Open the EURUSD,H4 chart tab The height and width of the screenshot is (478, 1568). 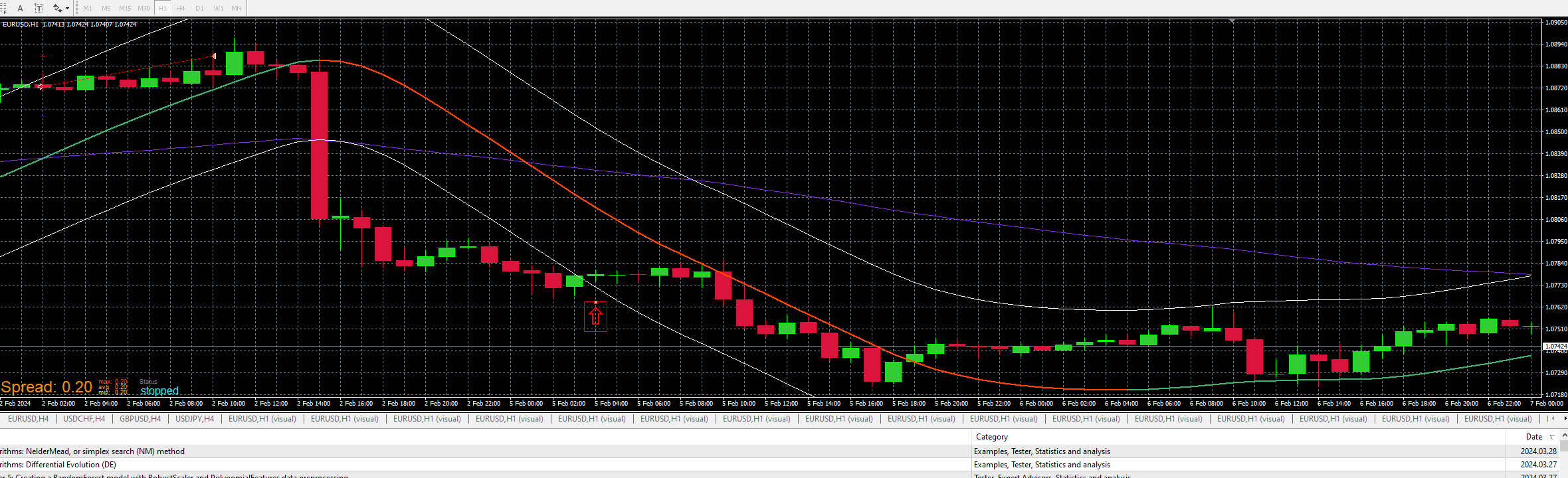point(28,419)
